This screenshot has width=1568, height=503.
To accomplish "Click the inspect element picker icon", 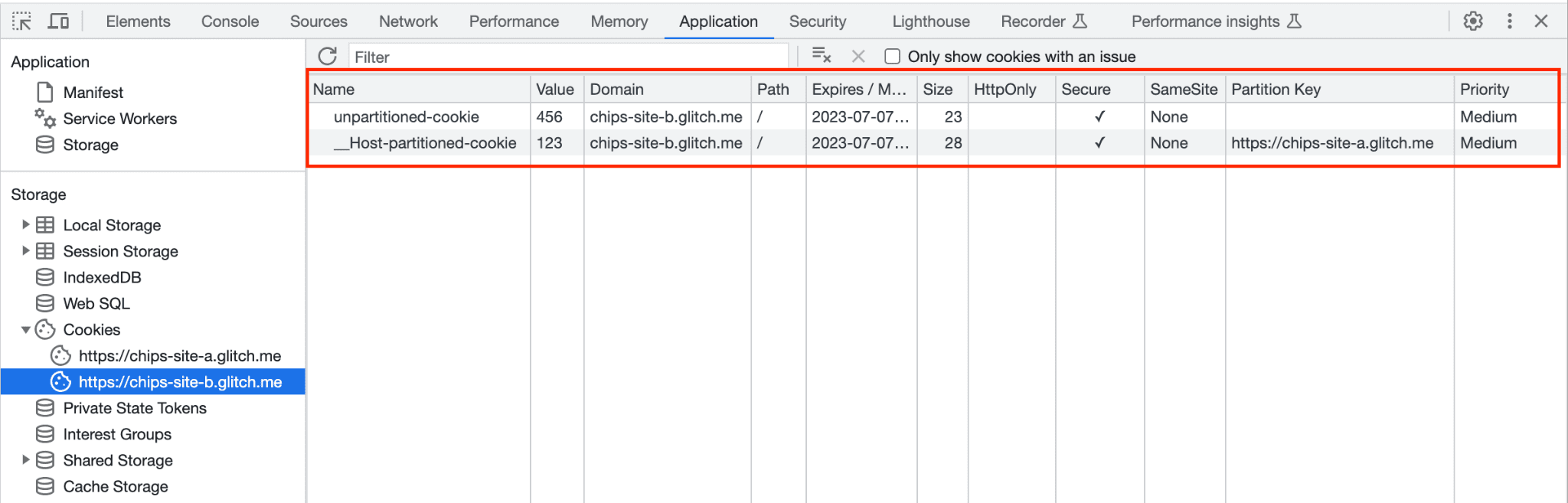I will [21, 21].
